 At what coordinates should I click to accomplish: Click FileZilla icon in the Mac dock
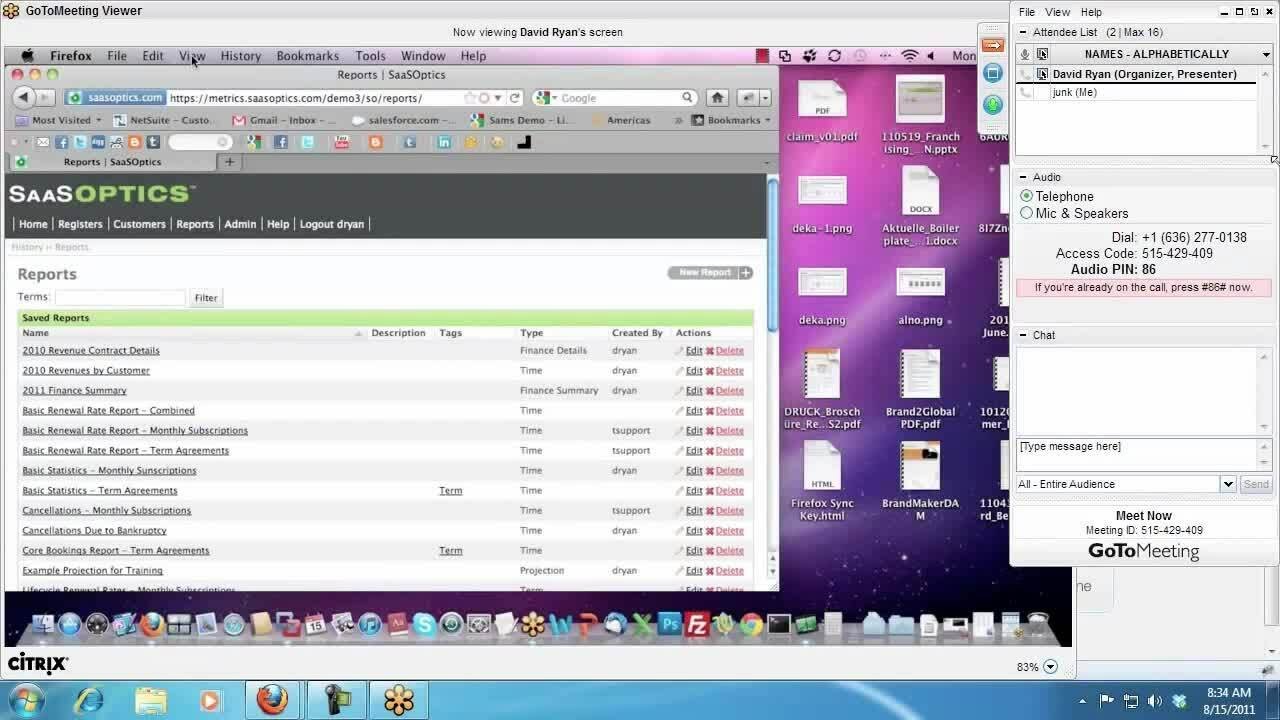[697, 625]
